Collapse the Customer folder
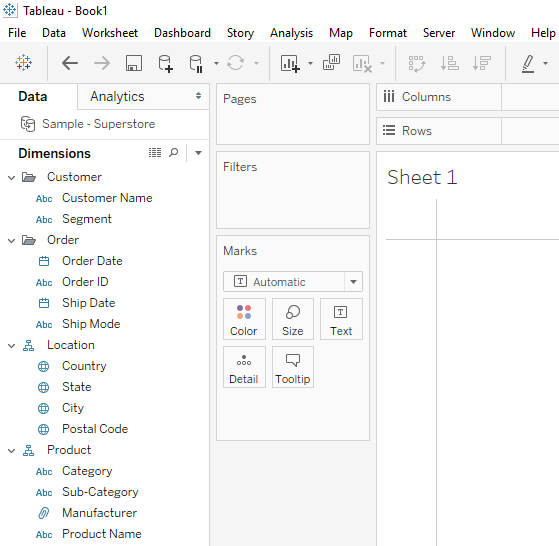Image resolution: width=559 pixels, height=546 pixels. [x=11, y=177]
